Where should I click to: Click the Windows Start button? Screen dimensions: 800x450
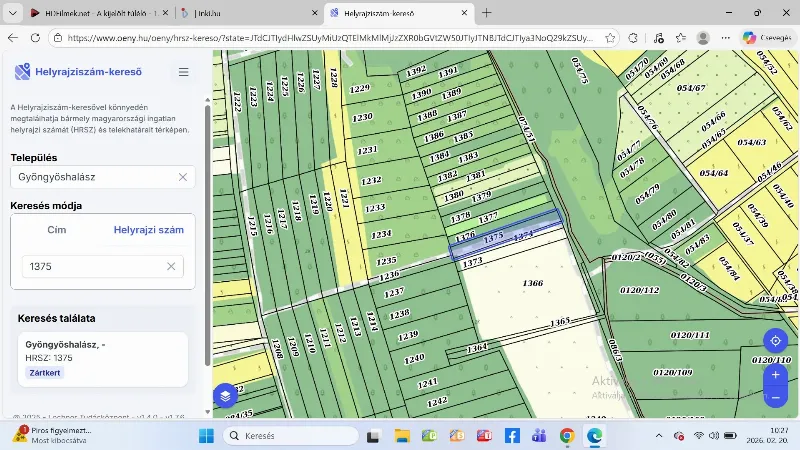207,436
